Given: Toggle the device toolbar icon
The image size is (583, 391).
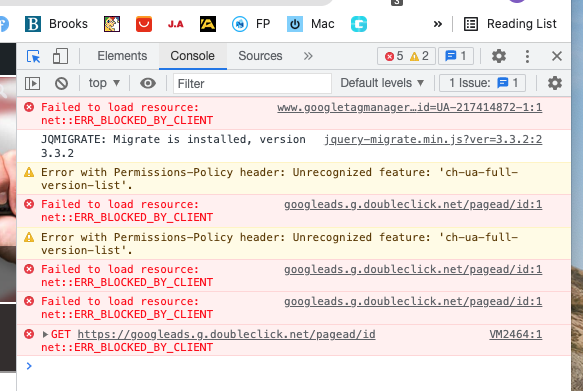Looking at the screenshot, I should click(x=60, y=56).
